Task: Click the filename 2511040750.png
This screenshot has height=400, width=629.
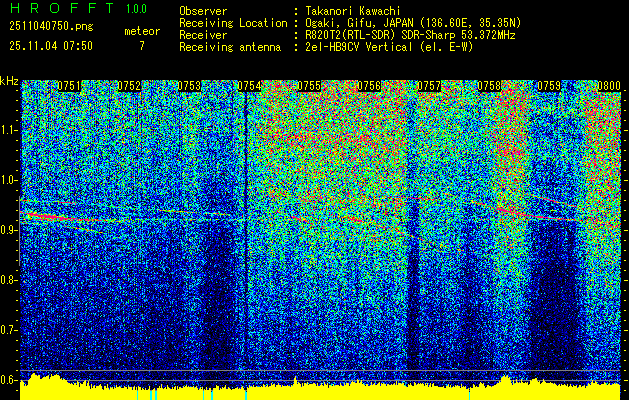Action: (x=51, y=27)
